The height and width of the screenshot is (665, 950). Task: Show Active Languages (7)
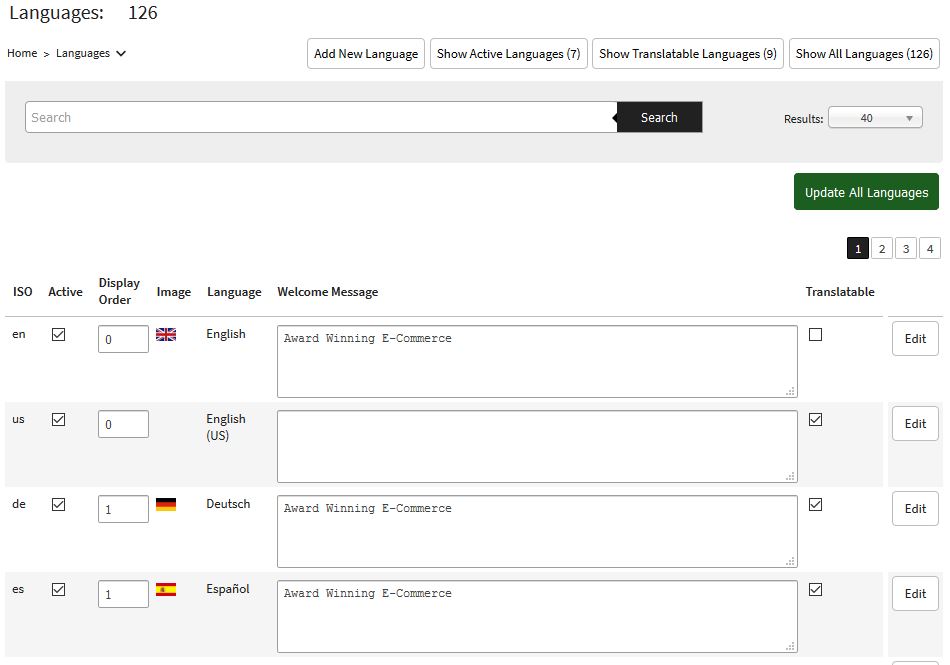pos(509,54)
